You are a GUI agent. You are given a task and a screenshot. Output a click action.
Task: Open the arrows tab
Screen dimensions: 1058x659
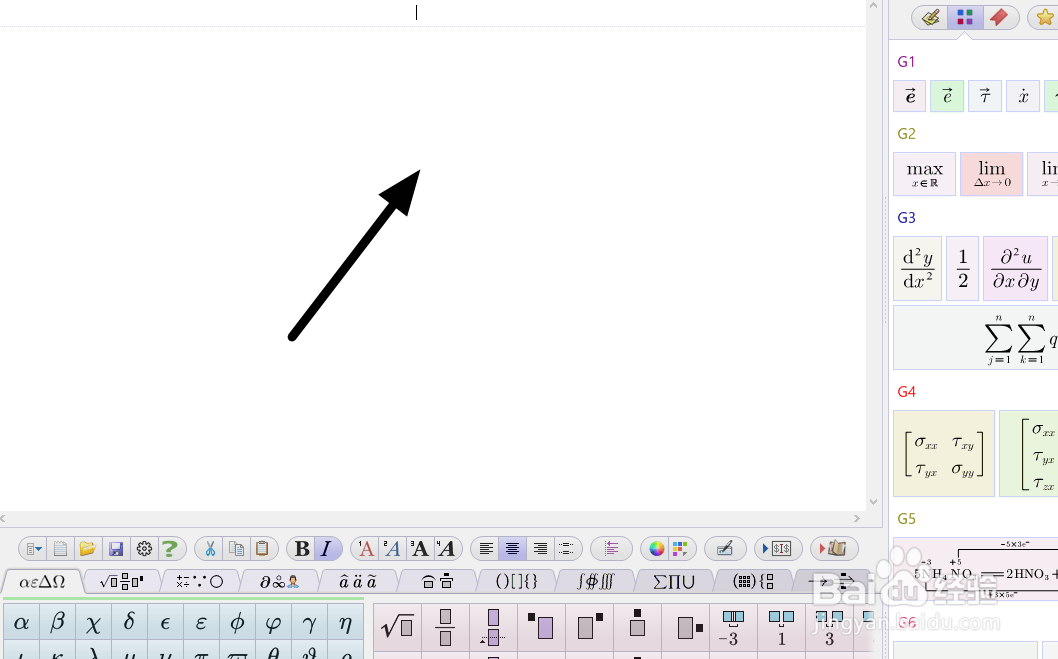point(831,581)
